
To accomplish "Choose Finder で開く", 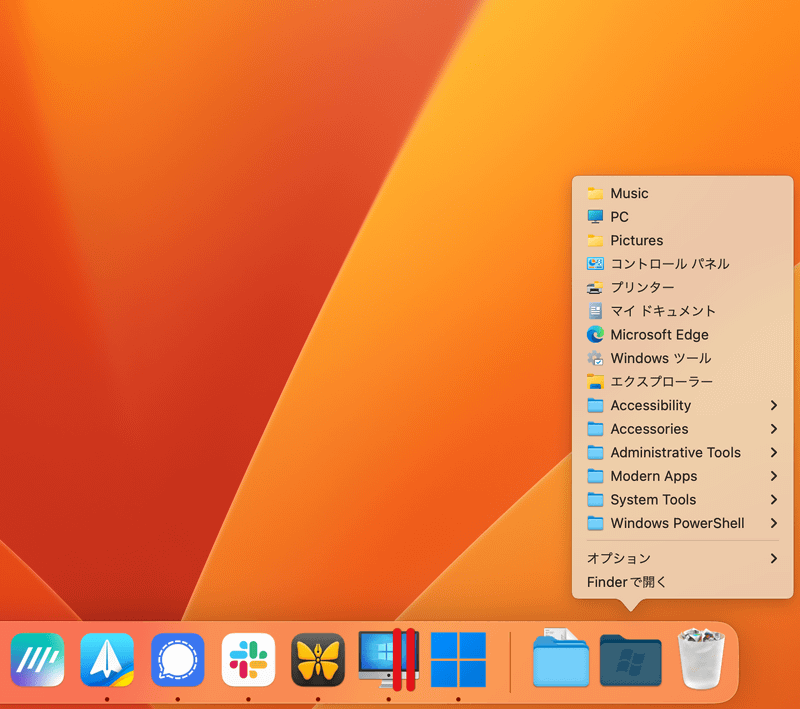I will click(x=683, y=582).
